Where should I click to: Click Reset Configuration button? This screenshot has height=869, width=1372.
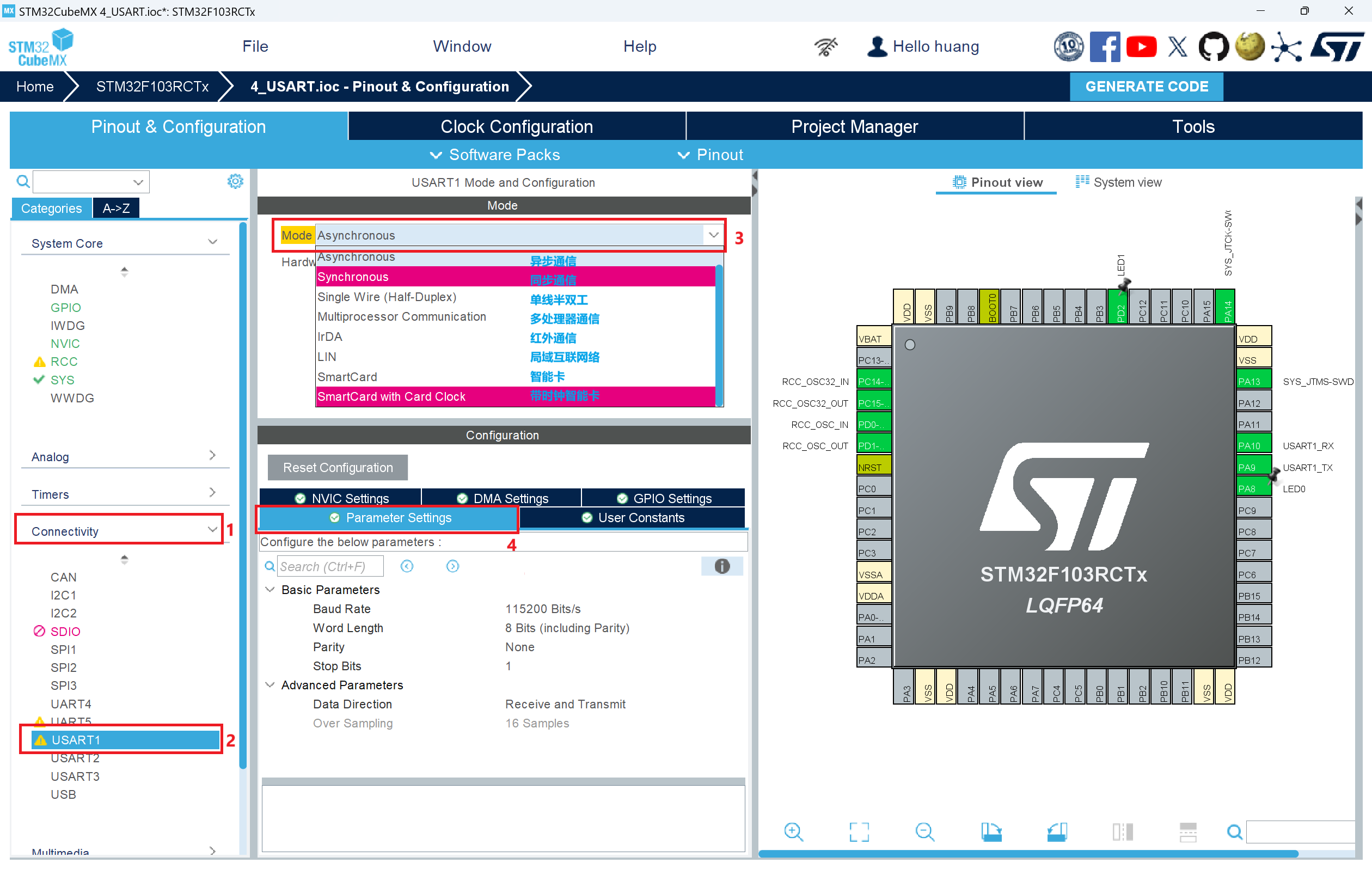coord(338,467)
